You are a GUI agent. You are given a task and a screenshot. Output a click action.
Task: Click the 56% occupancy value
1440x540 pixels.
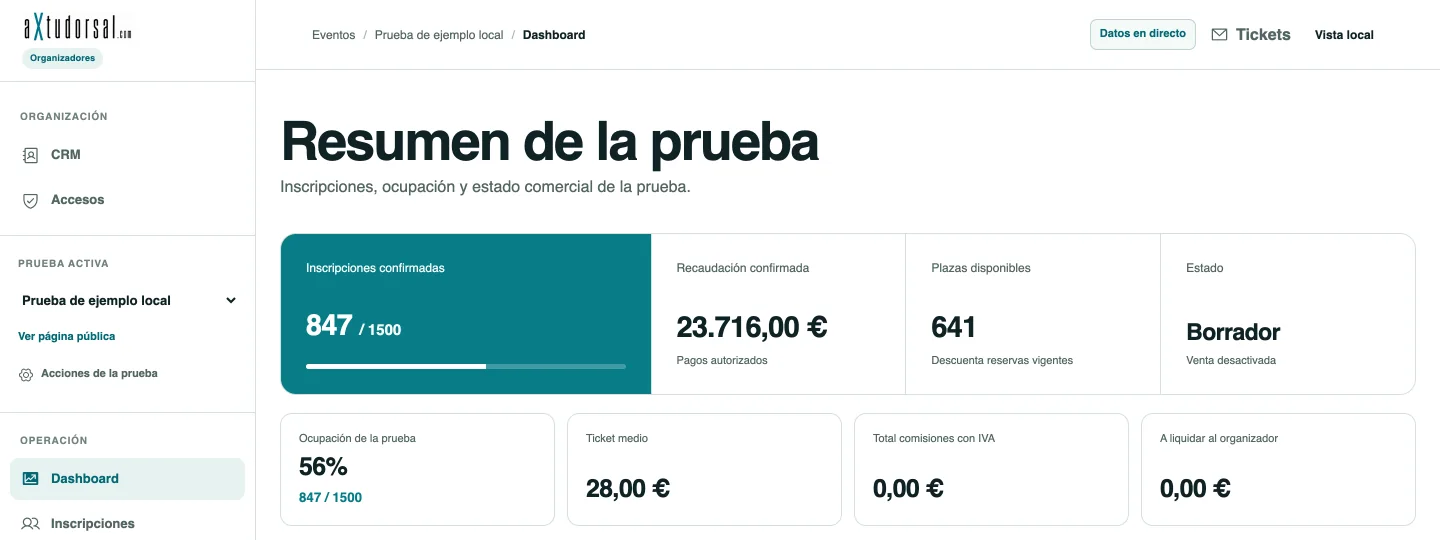(323, 467)
